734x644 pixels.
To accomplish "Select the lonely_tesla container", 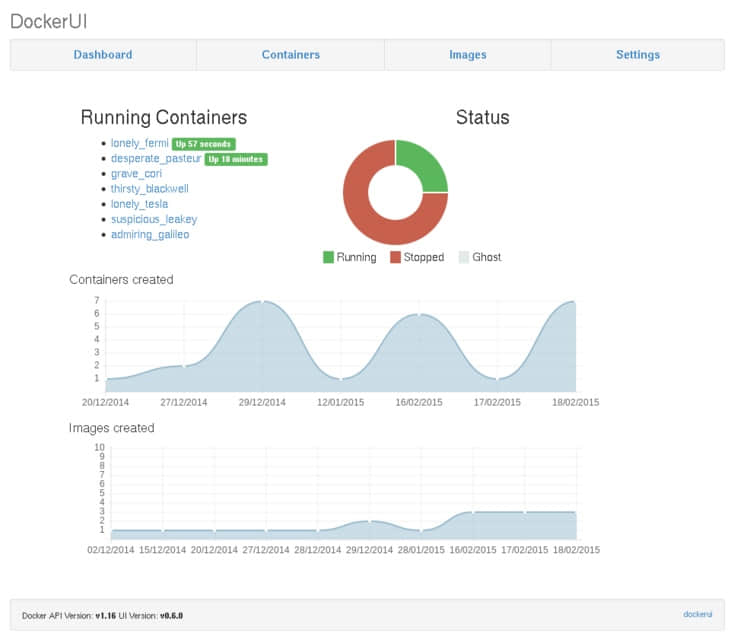I will 139,204.
